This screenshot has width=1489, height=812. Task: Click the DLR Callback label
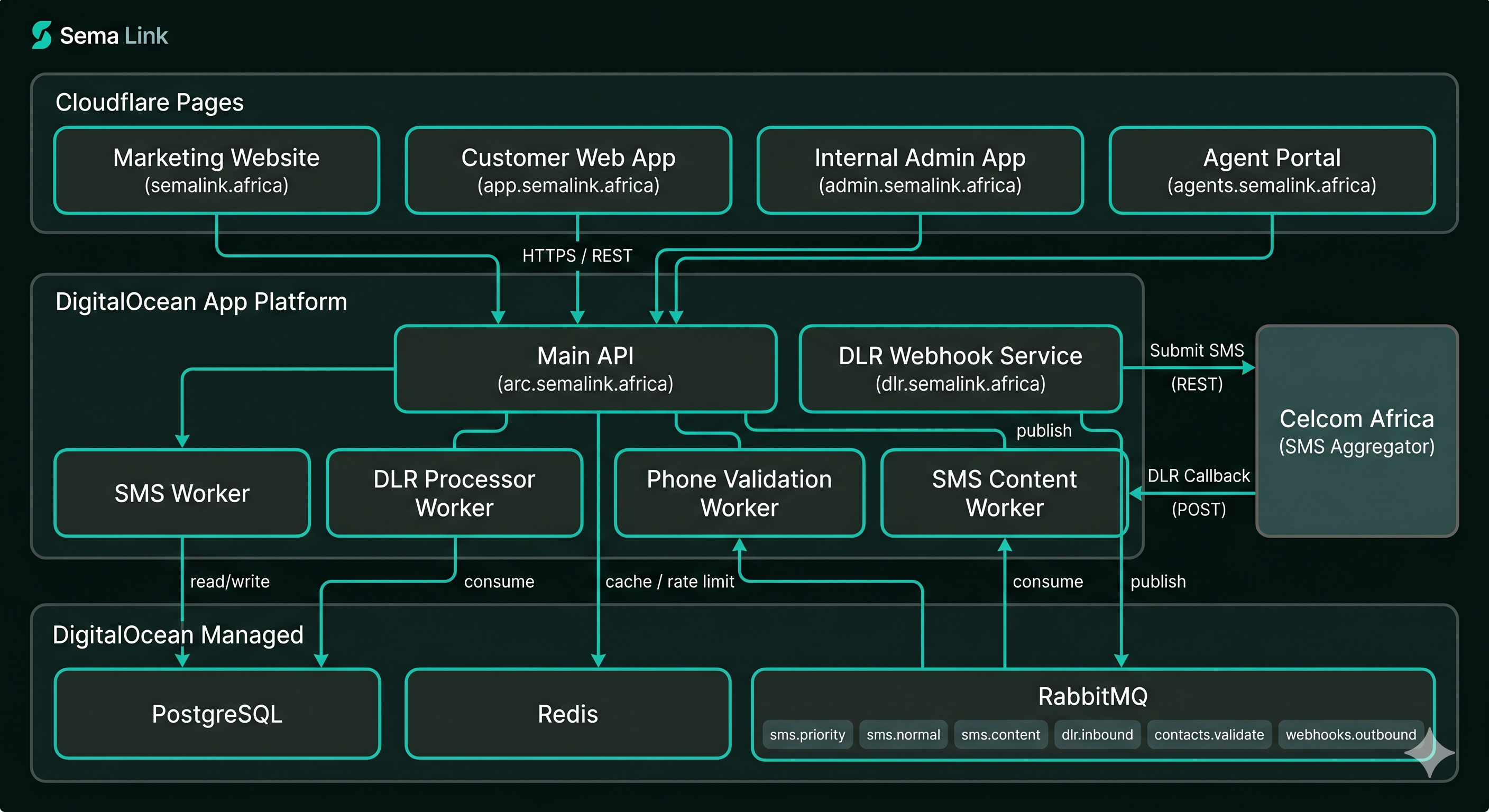pyautogui.click(x=1198, y=476)
